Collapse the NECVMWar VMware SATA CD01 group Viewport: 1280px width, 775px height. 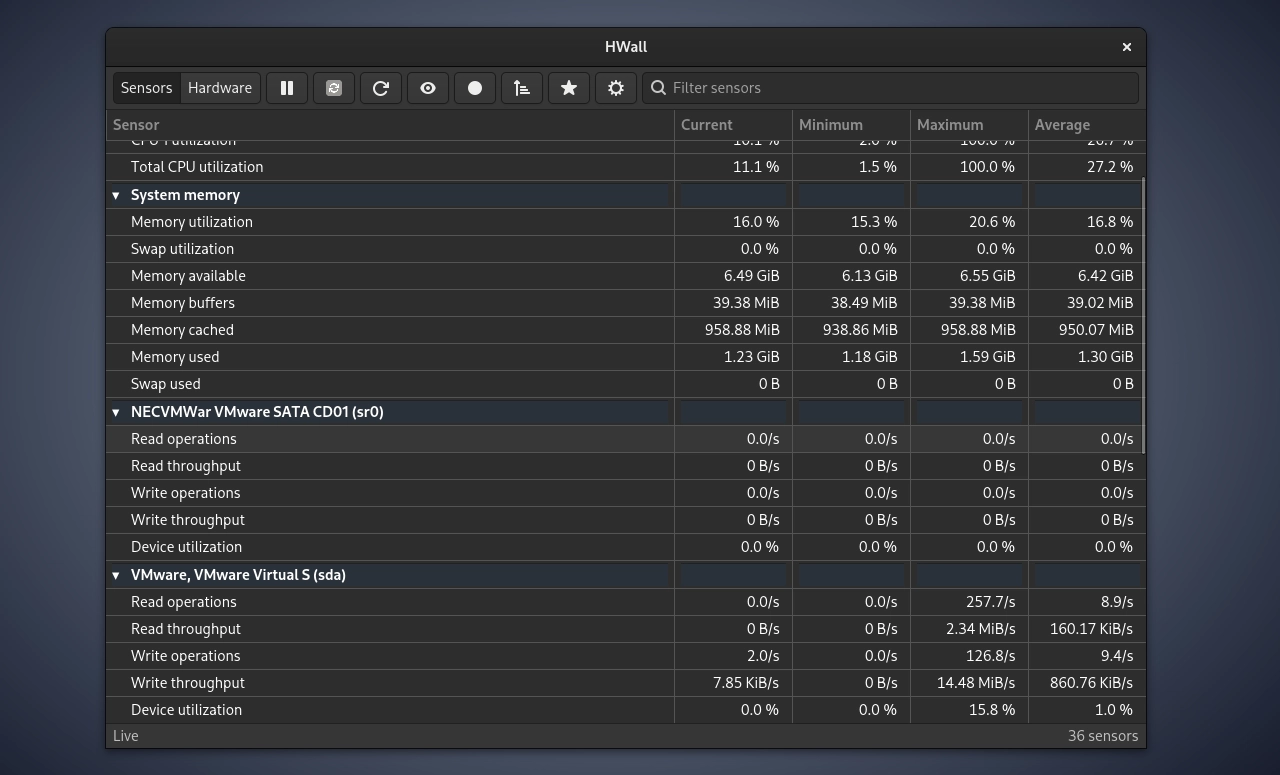click(x=116, y=412)
